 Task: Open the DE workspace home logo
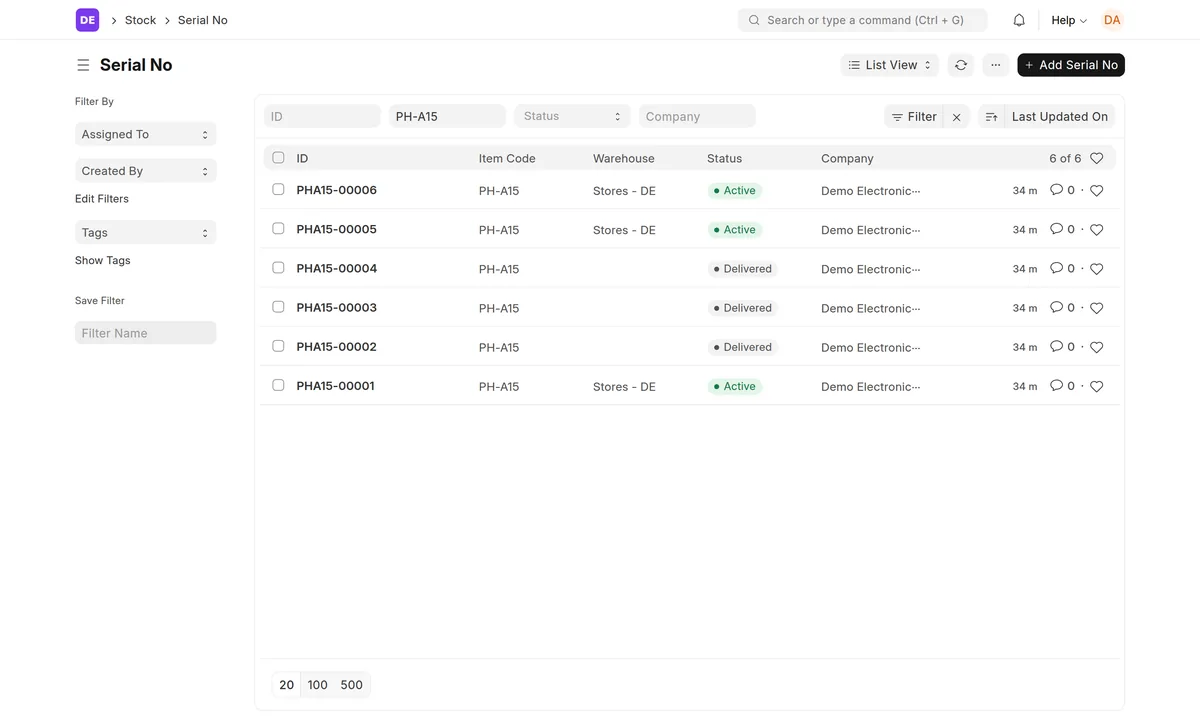[x=88, y=20]
